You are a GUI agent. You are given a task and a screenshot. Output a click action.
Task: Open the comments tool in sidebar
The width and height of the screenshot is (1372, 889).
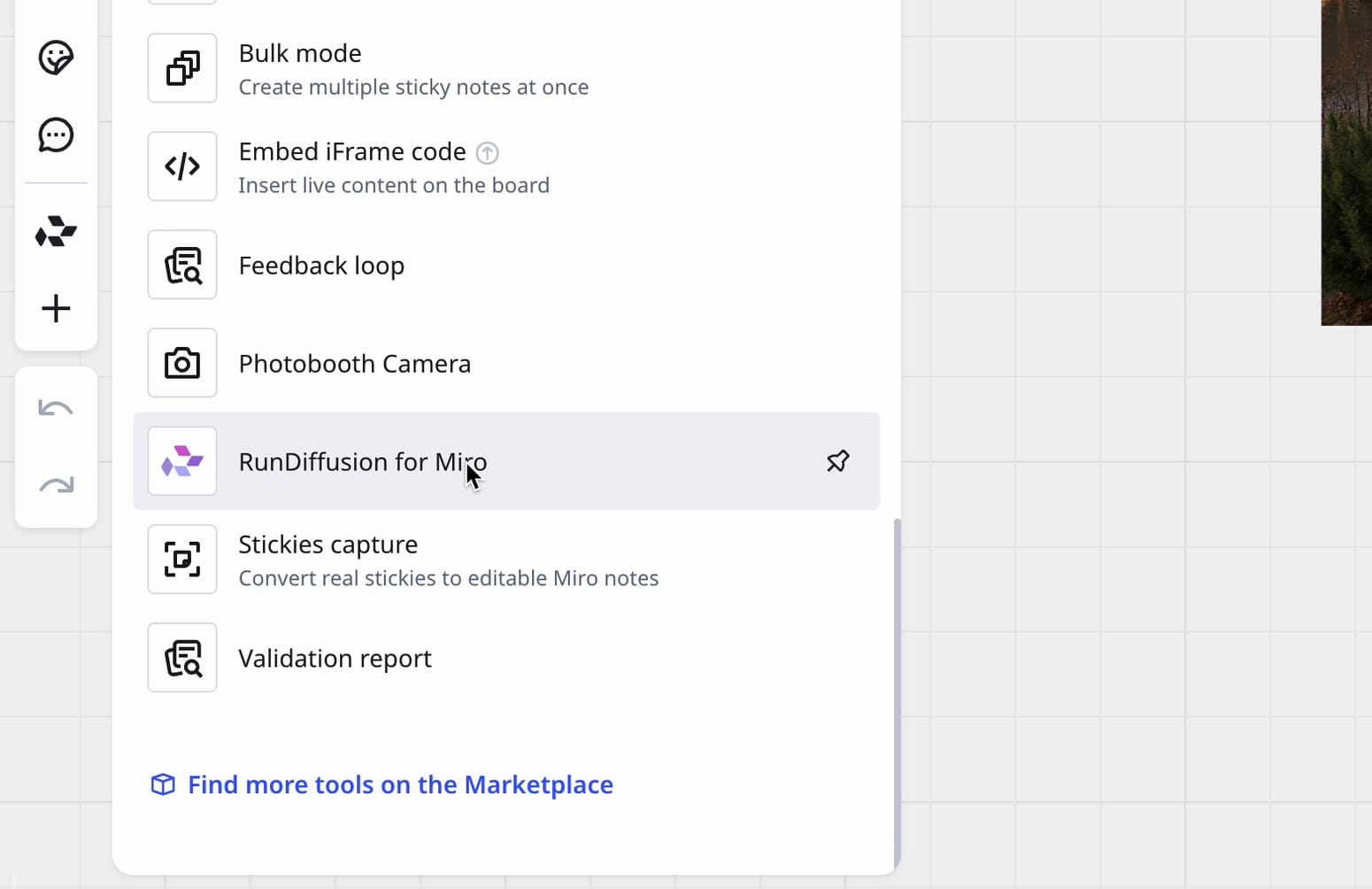click(56, 135)
